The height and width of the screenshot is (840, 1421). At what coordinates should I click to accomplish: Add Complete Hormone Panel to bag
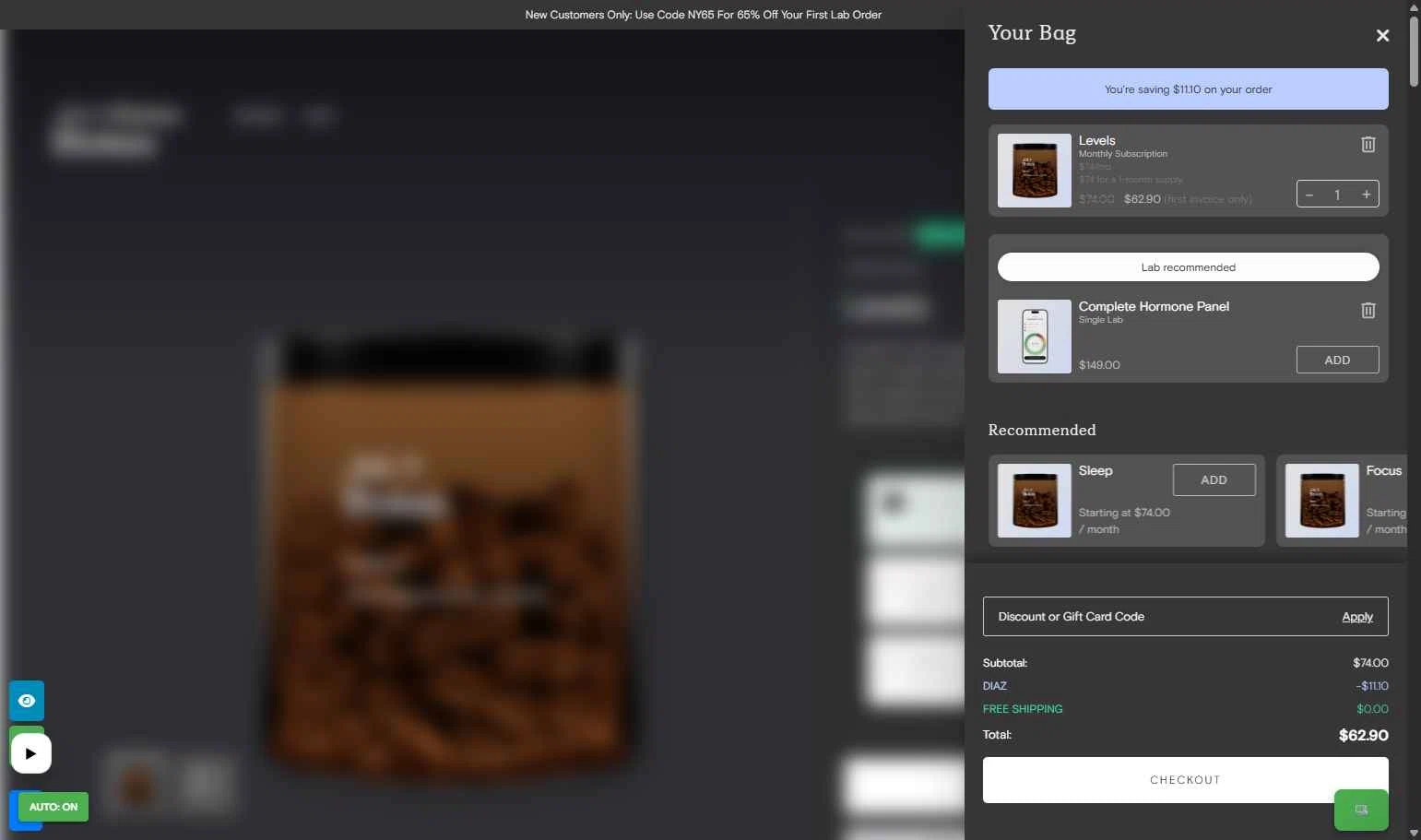tap(1337, 360)
